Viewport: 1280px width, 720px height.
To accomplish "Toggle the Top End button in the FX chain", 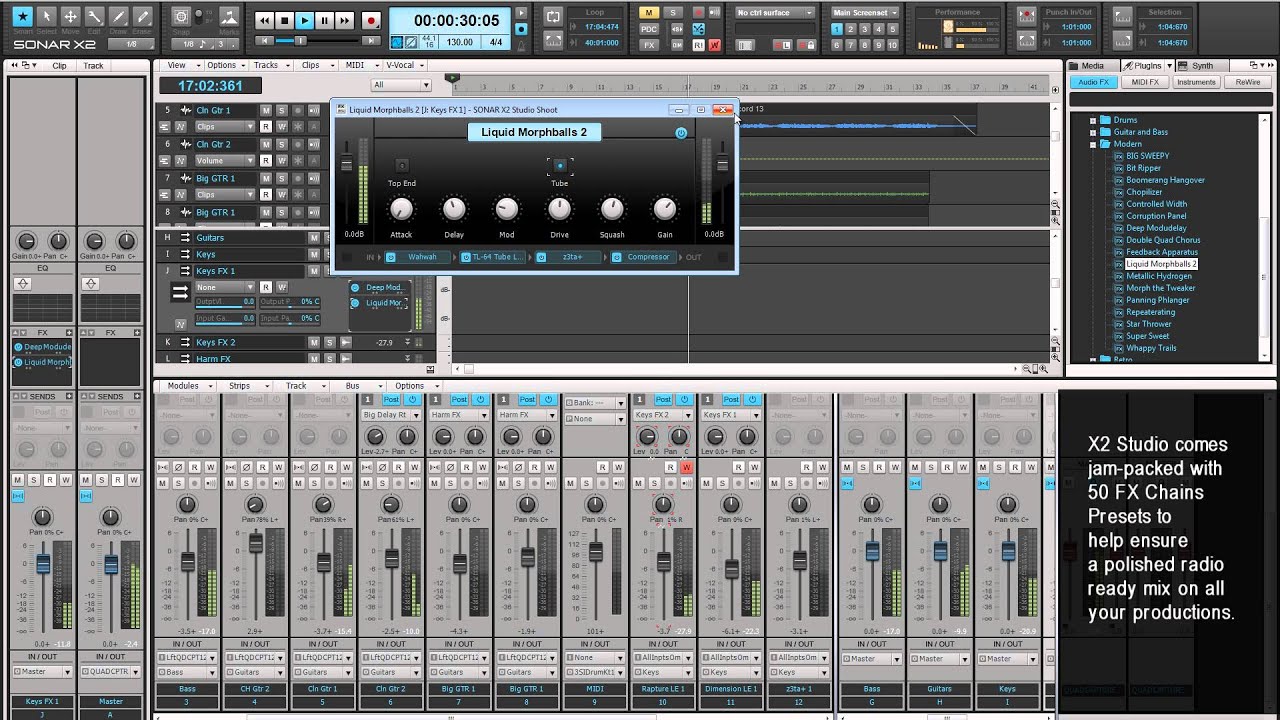I will tap(401, 165).
